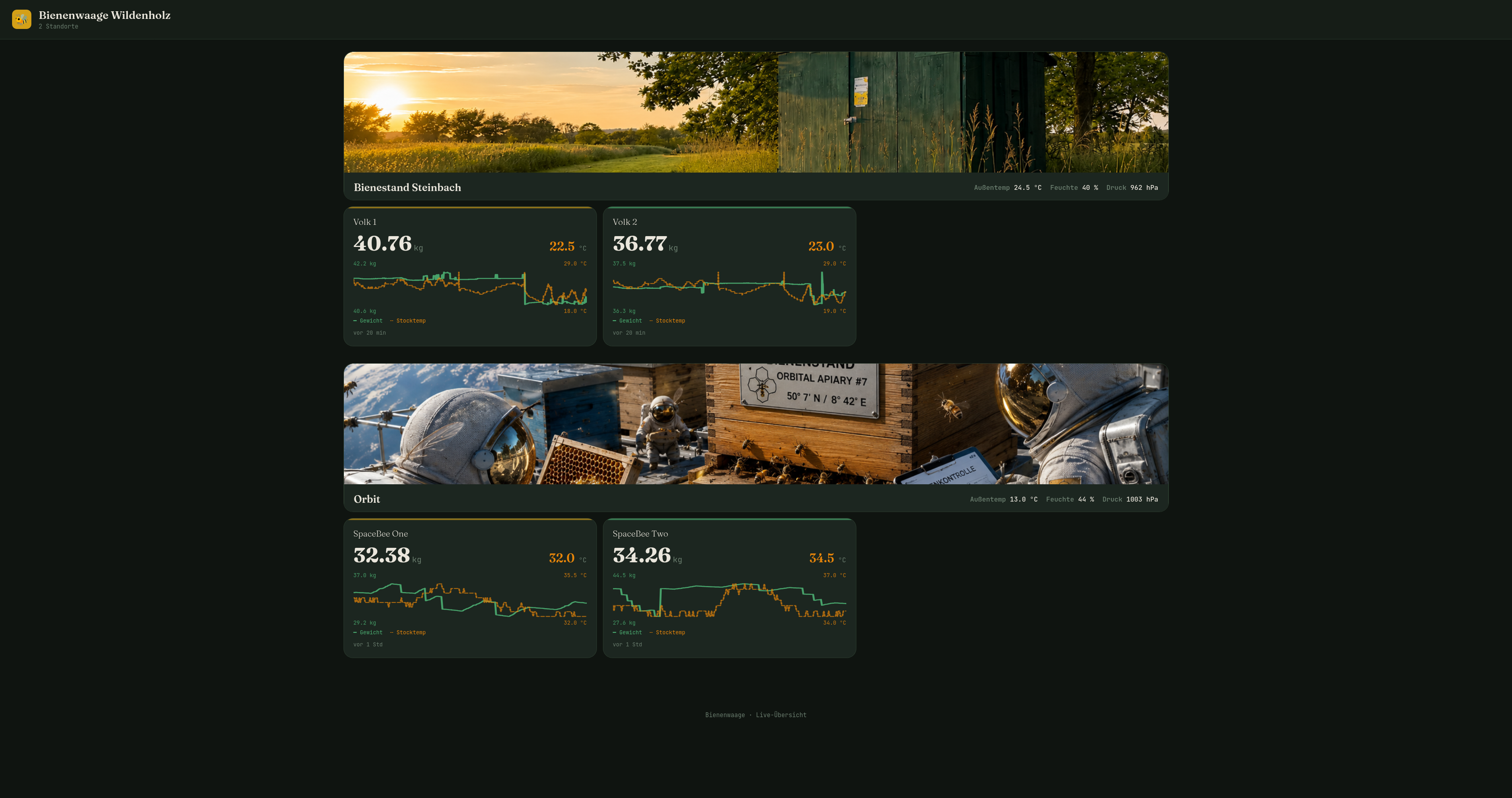Select SpaceBee Two chart top temp 37.0 °C
Image resolution: width=1512 pixels, height=798 pixels.
(835, 576)
